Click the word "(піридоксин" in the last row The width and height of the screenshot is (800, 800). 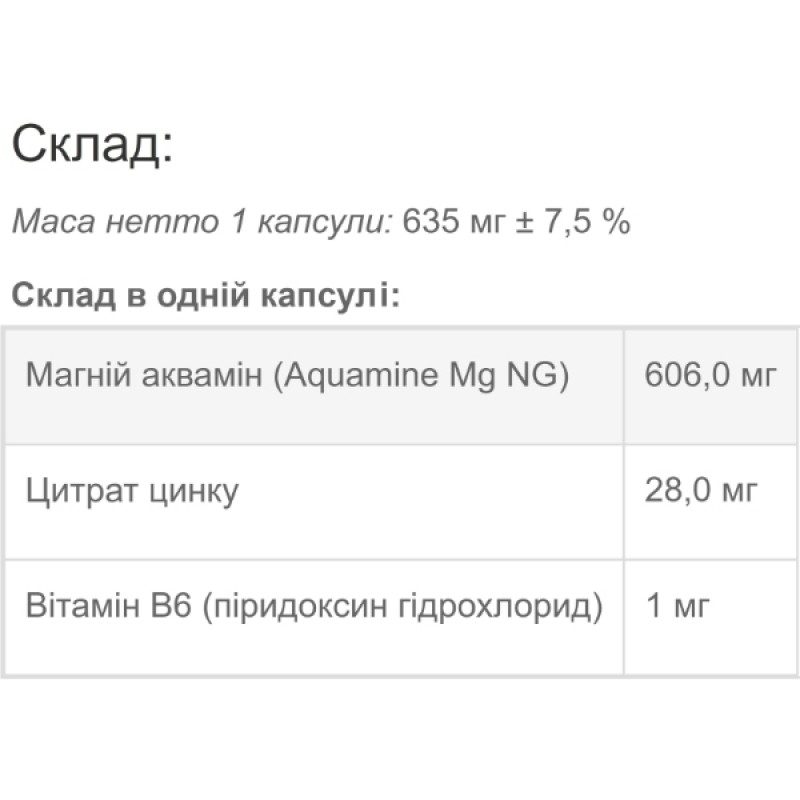point(280,608)
